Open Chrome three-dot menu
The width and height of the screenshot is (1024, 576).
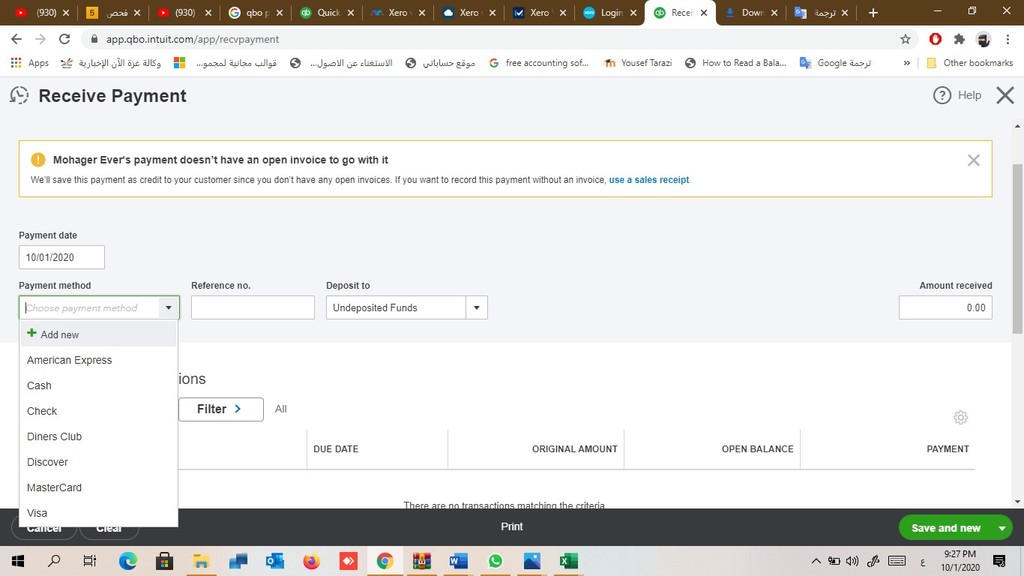(1008, 39)
